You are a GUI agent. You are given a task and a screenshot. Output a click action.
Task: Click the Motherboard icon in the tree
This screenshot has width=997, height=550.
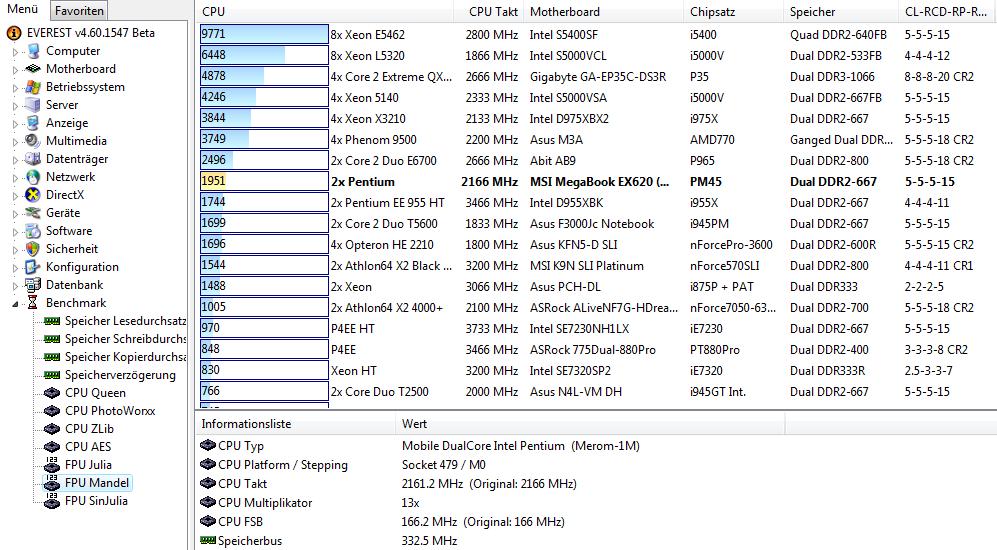coord(33,69)
